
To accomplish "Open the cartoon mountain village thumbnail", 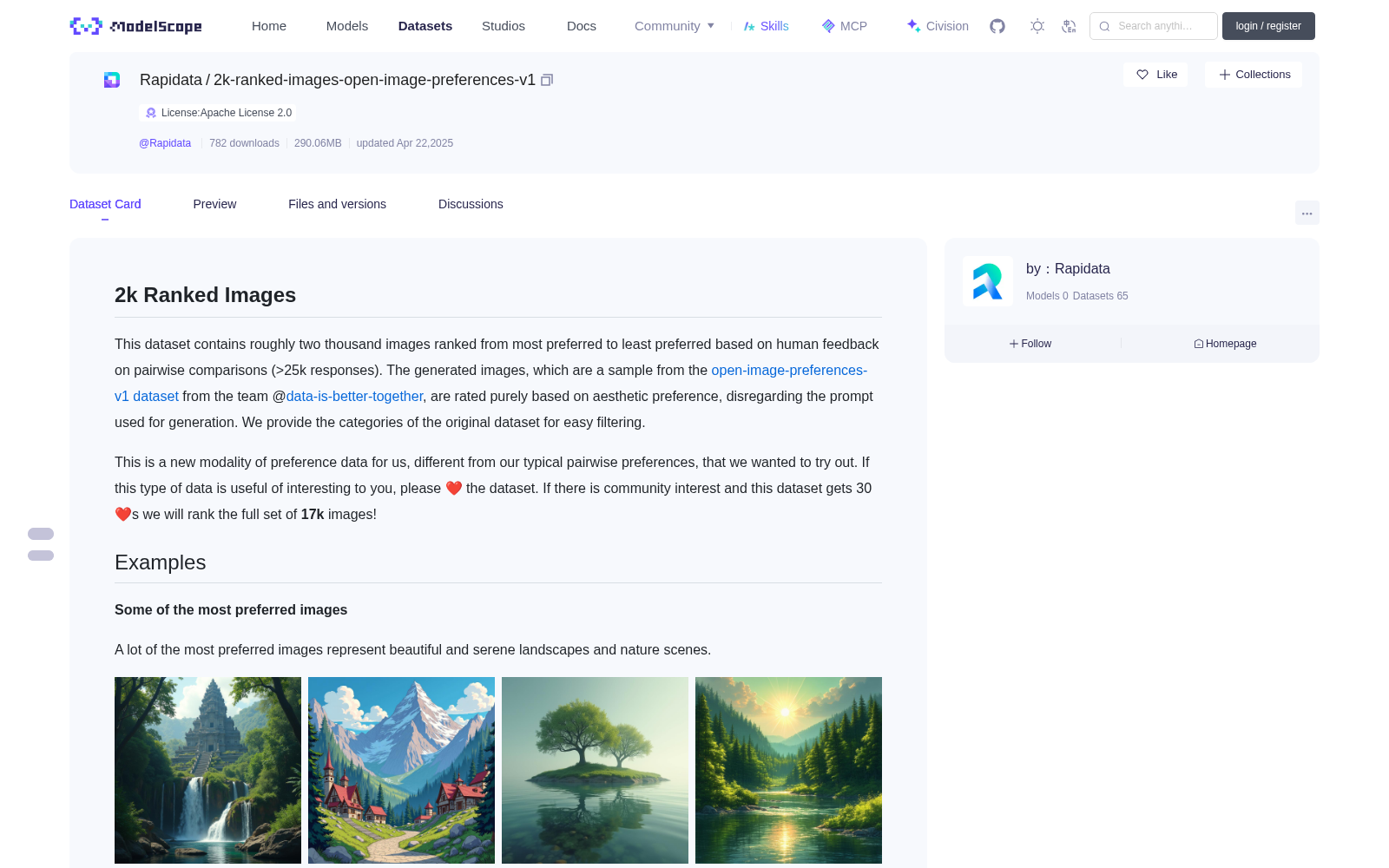I will click(401, 770).
